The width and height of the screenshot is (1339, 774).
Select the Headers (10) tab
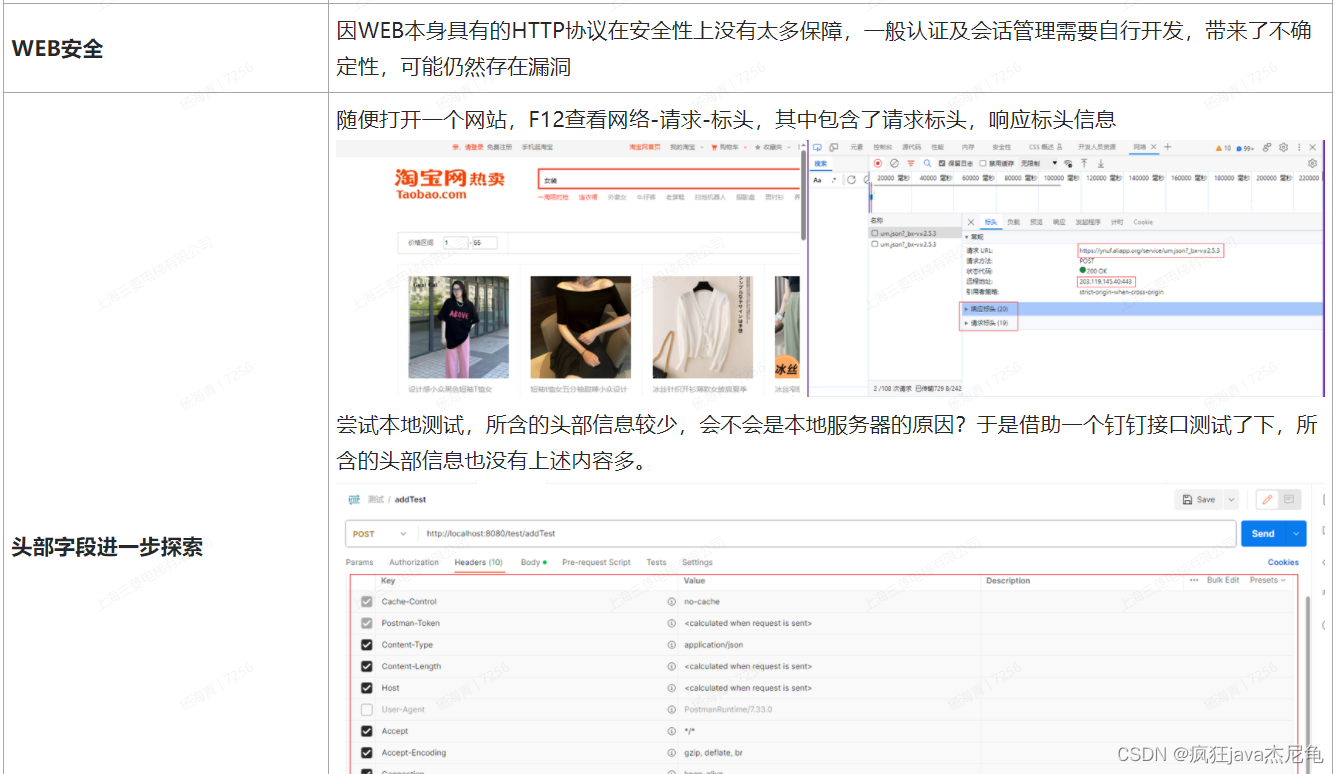tap(479, 562)
